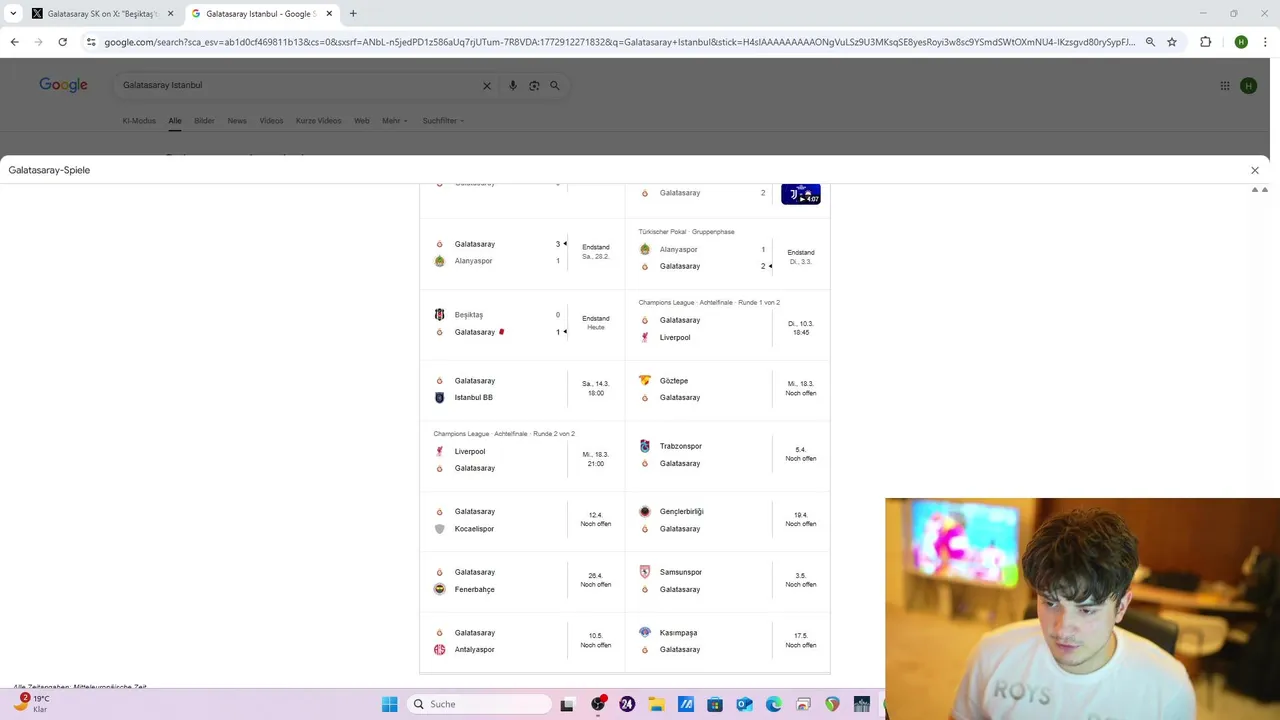Screen dimensions: 1280x720
Task: Expand the Mehr dropdown
Action: pos(394,121)
